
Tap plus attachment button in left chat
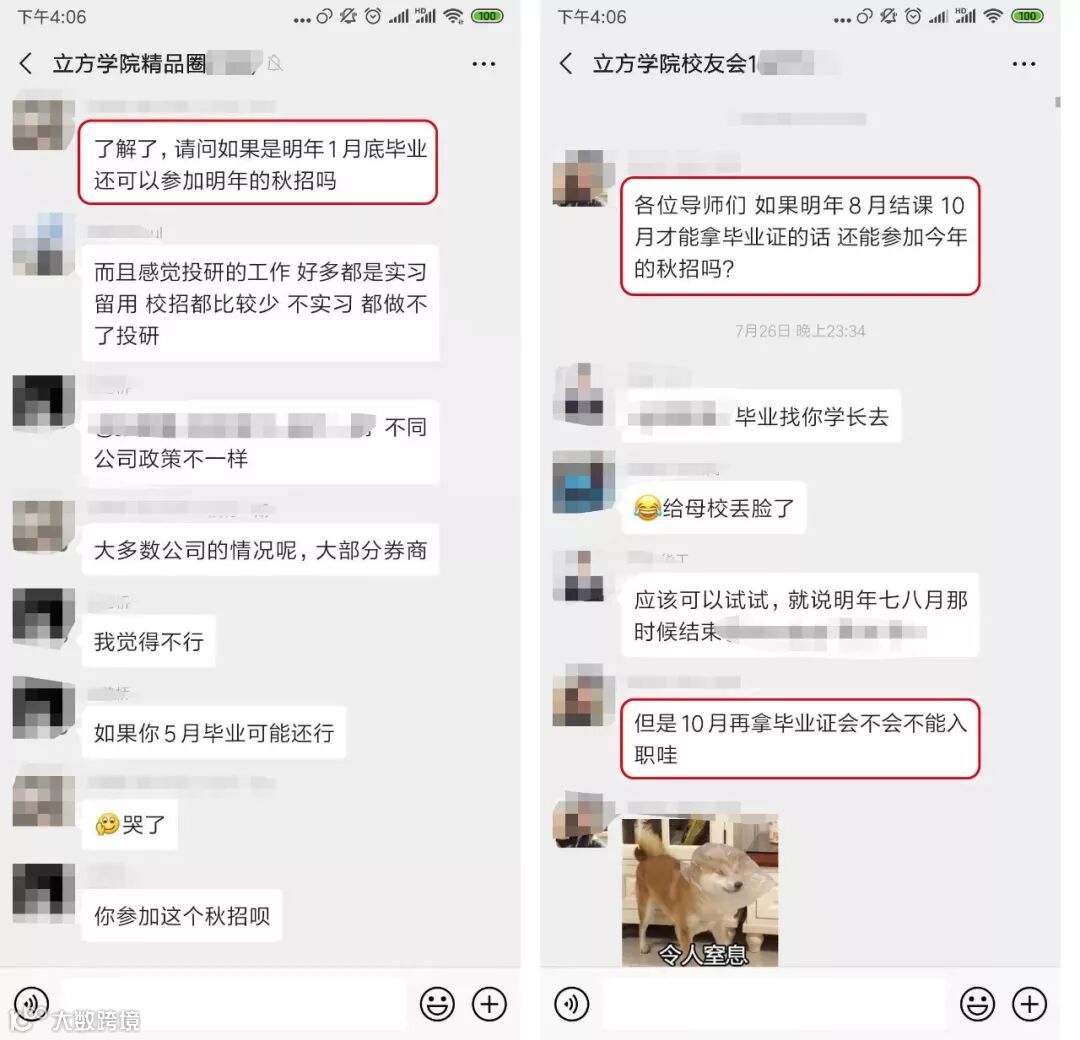(489, 1003)
